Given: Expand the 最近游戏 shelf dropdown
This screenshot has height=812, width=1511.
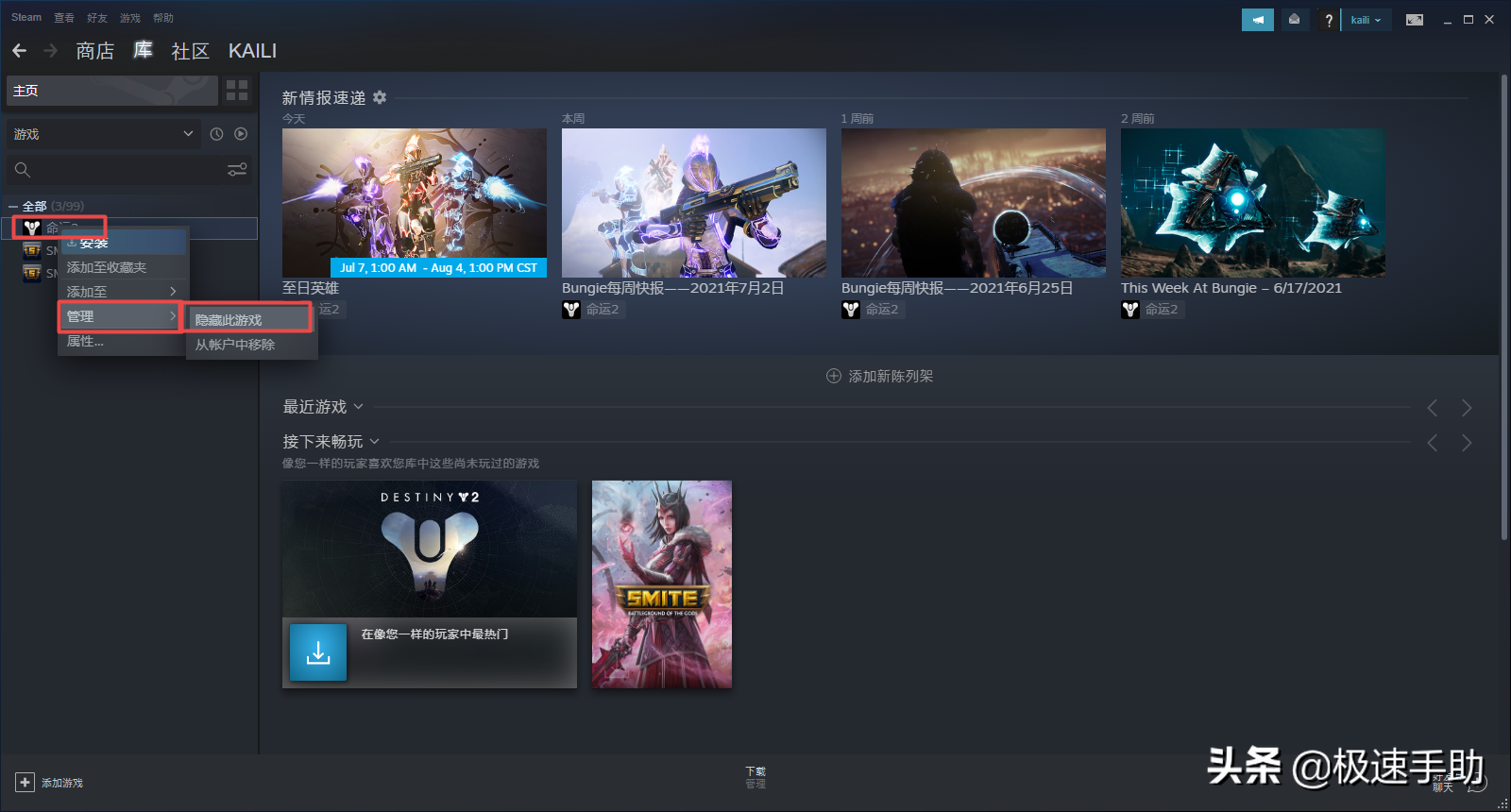Looking at the screenshot, I should [359, 407].
